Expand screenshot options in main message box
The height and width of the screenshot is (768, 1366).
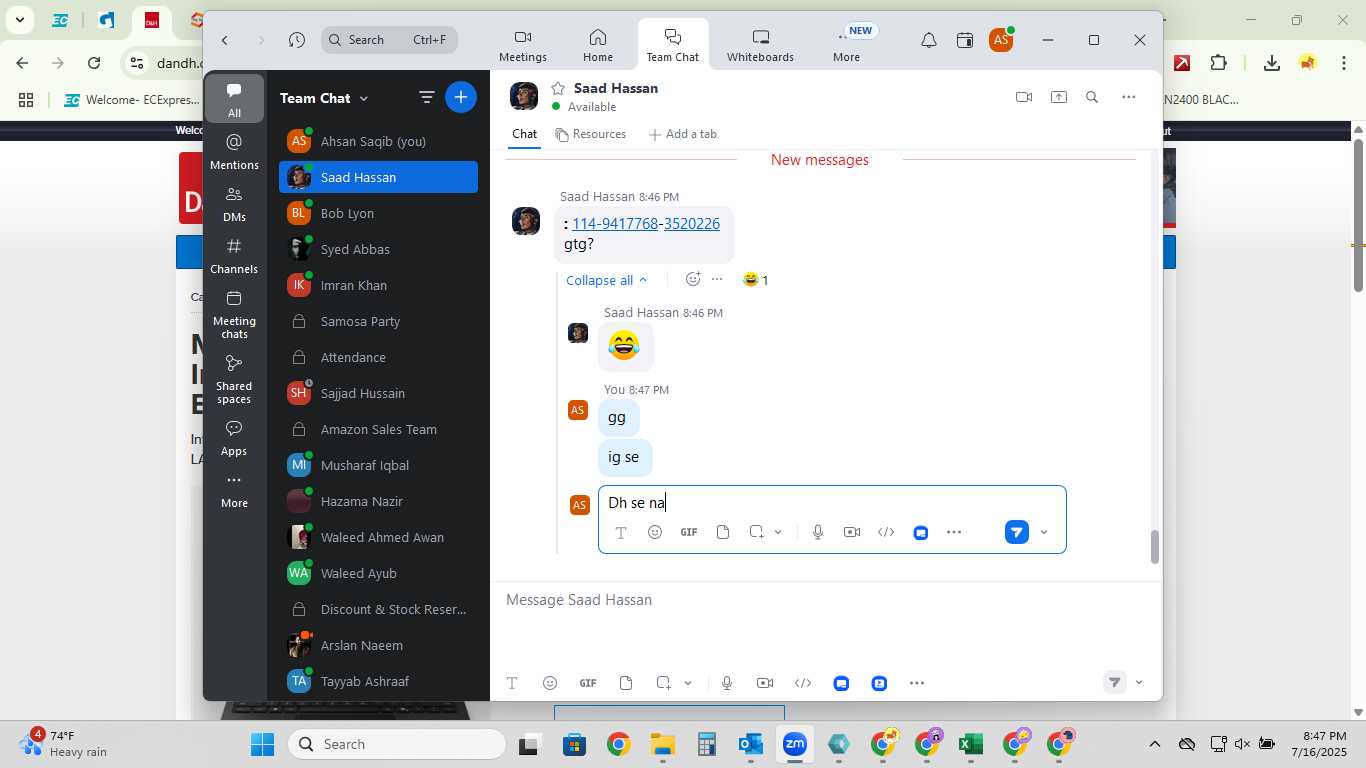(x=688, y=683)
